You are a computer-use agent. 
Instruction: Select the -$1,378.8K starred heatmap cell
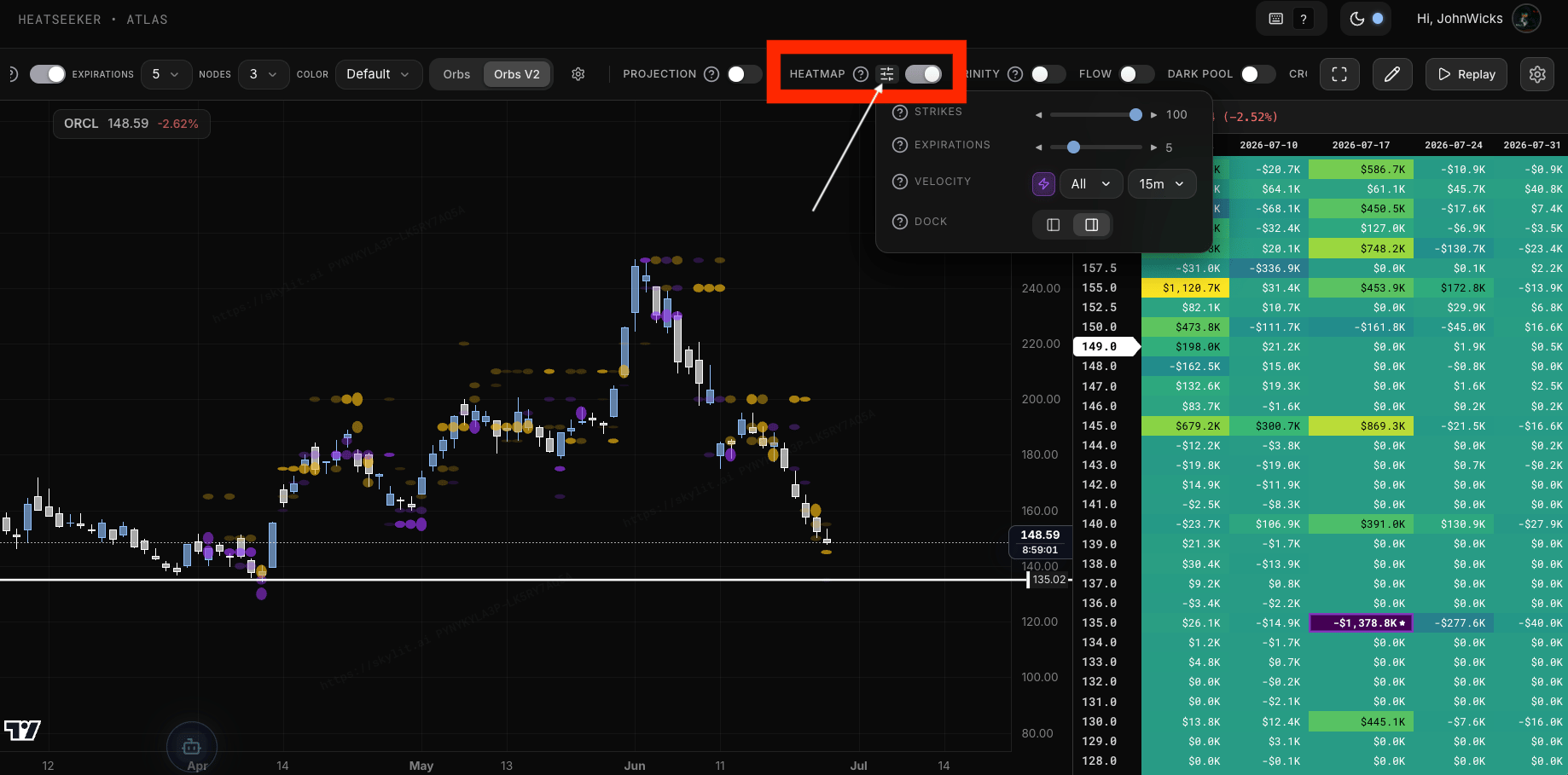click(x=1361, y=623)
